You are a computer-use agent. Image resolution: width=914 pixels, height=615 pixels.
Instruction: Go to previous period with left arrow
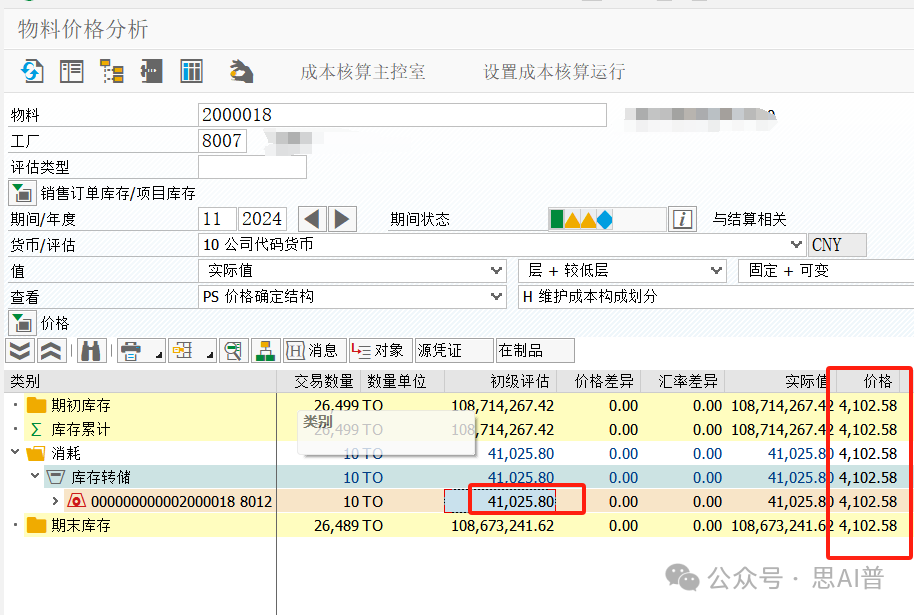312,219
